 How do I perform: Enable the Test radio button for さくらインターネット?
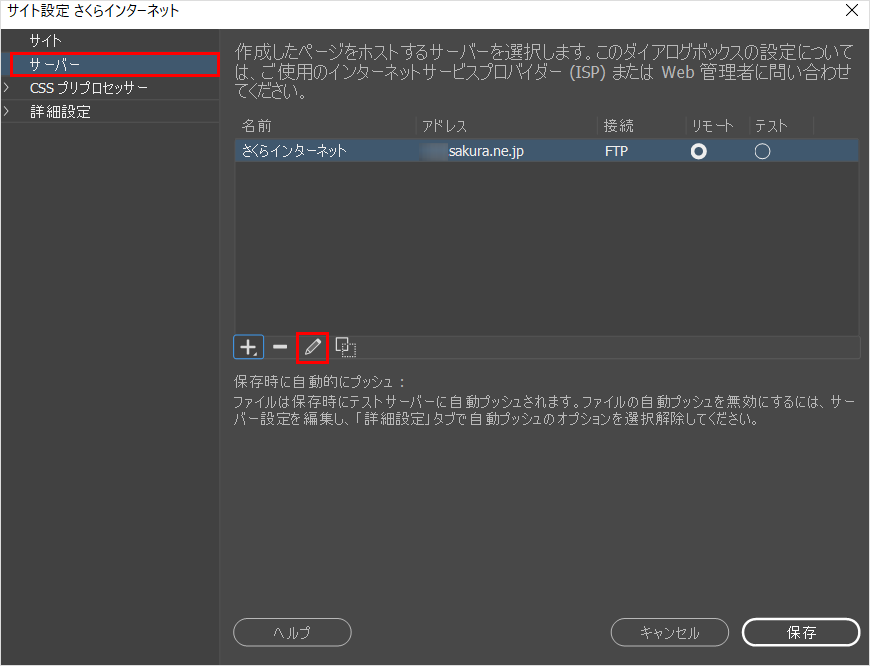point(762,151)
